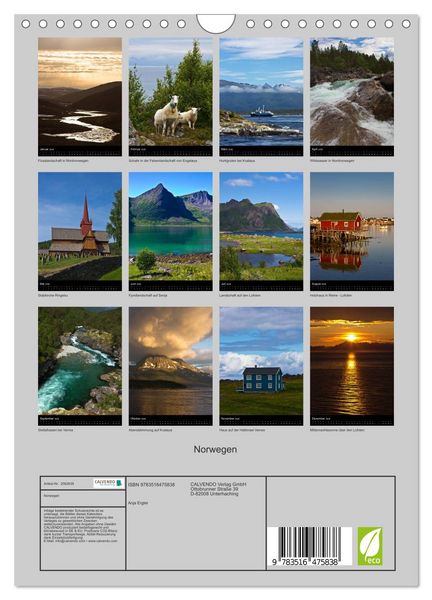Image resolution: width=432 pixels, height=600 pixels.
Task: Click the caption 'Fjordlandschaft auf Senja'
Action: pyautogui.click(x=148, y=295)
